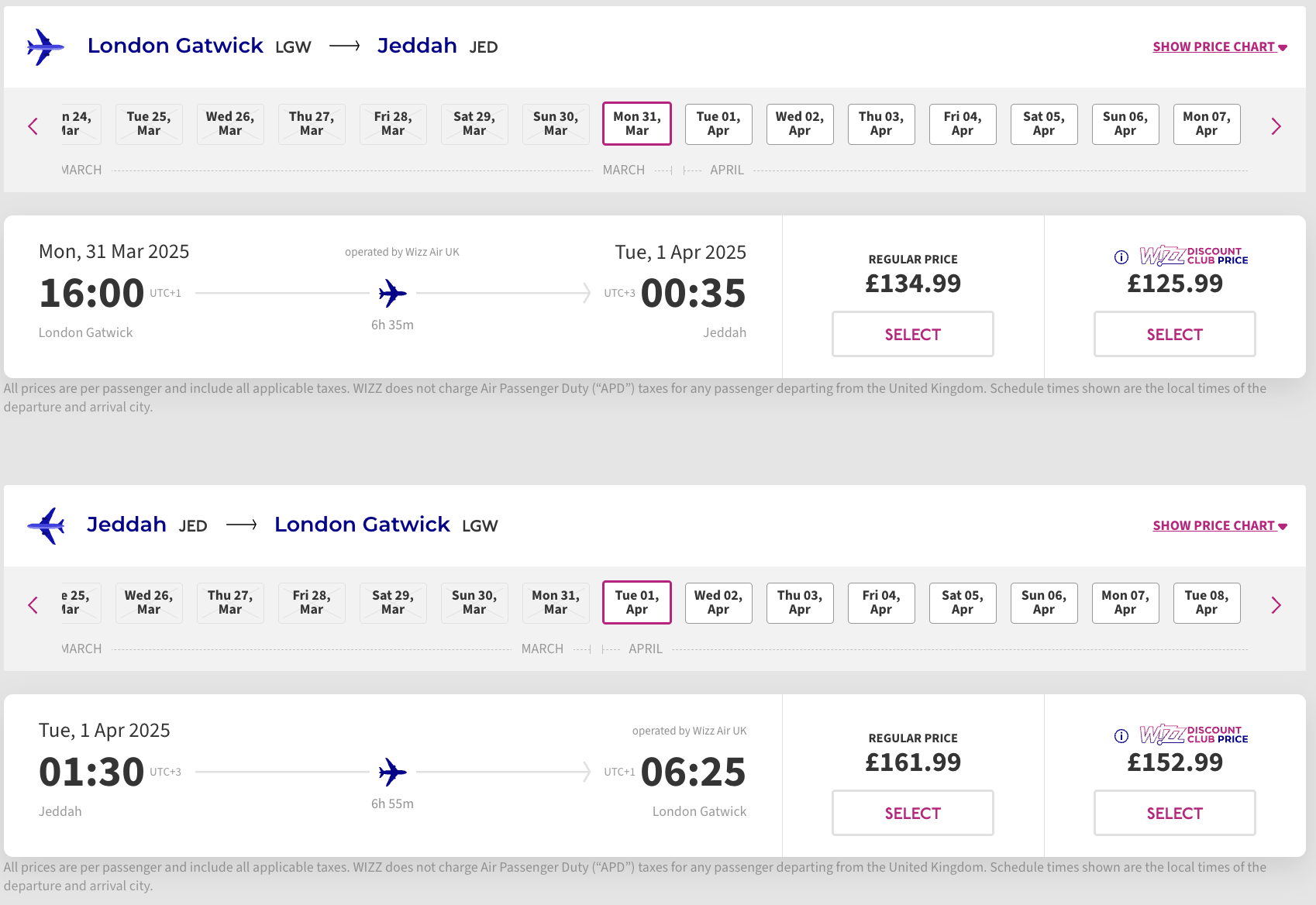Viewport: 1316px width, 905px height.
Task: Select Tue 01, Apr in outbound date strip
Action: click(x=718, y=124)
